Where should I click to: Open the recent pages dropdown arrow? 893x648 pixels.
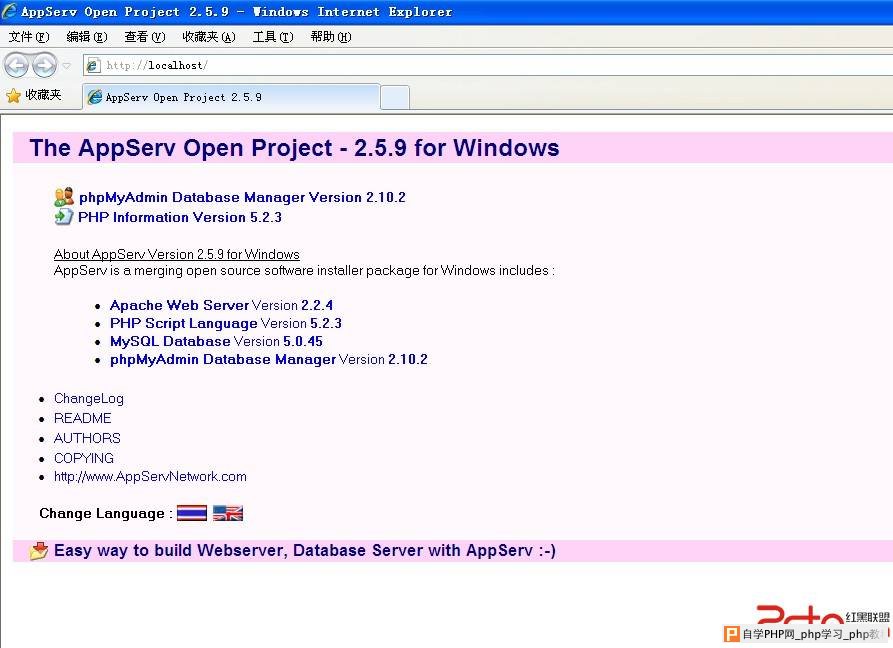tap(67, 65)
